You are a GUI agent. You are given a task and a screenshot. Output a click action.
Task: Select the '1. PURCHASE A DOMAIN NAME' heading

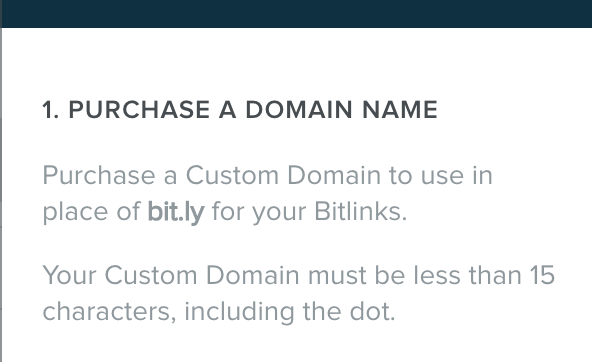click(x=240, y=110)
